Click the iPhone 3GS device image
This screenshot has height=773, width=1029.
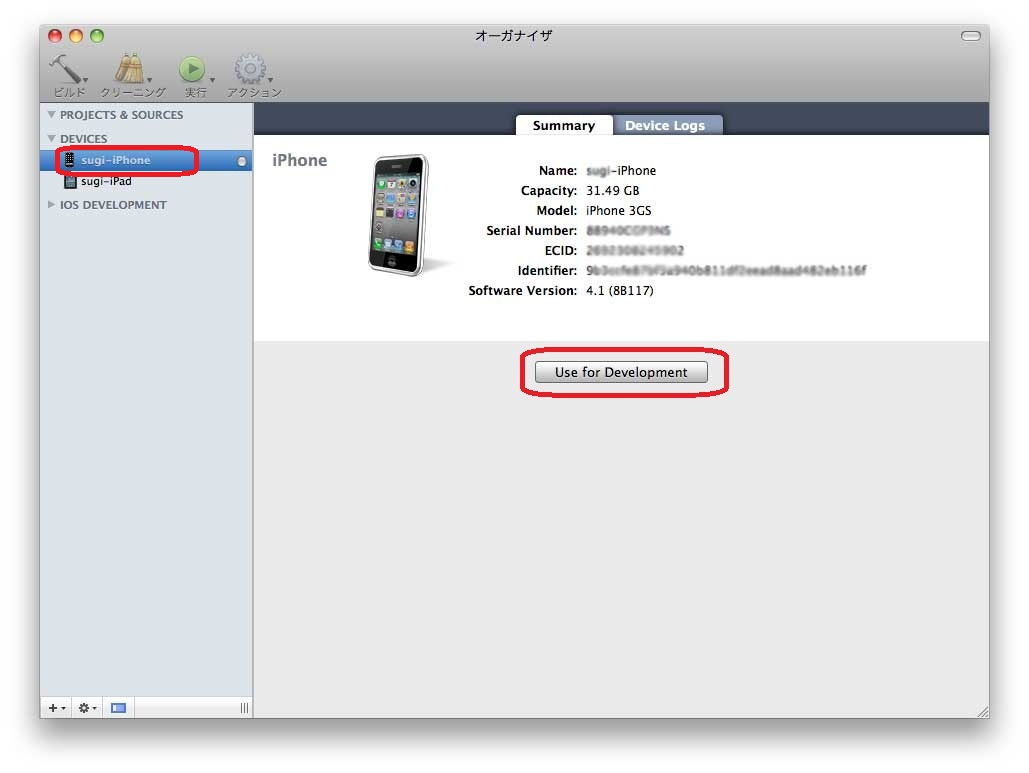pyautogui.click(x=398, y=214)
